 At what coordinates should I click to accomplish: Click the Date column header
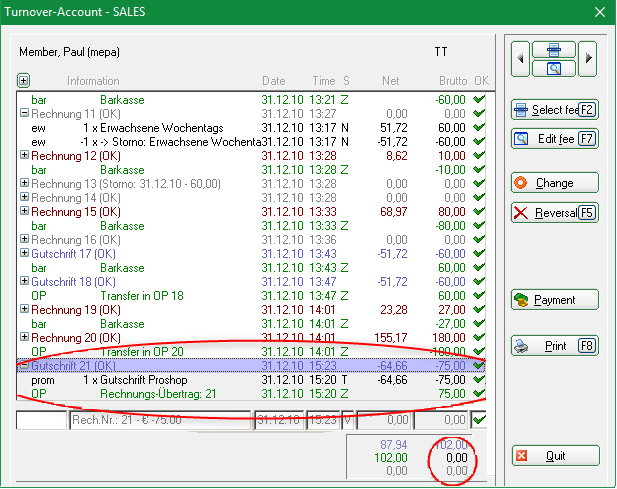click(x=273, y=81)
